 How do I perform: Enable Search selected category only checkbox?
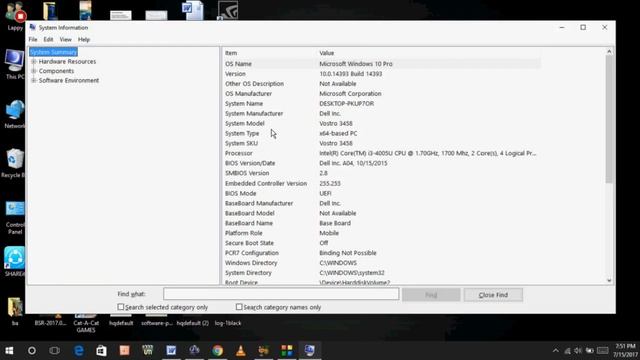[120, 307]
